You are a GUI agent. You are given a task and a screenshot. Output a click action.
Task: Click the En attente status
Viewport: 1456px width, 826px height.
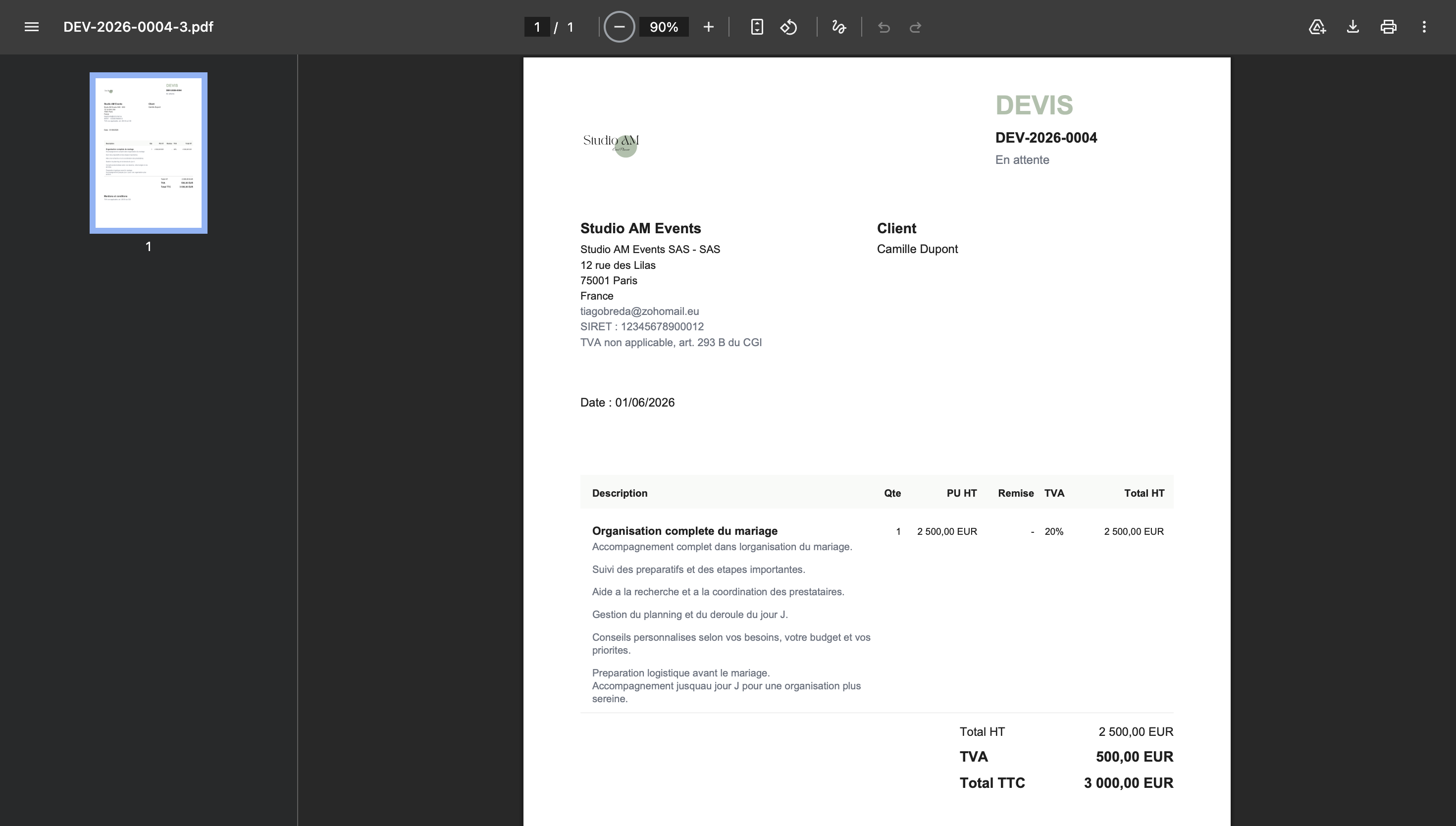tap(1022, 160)
